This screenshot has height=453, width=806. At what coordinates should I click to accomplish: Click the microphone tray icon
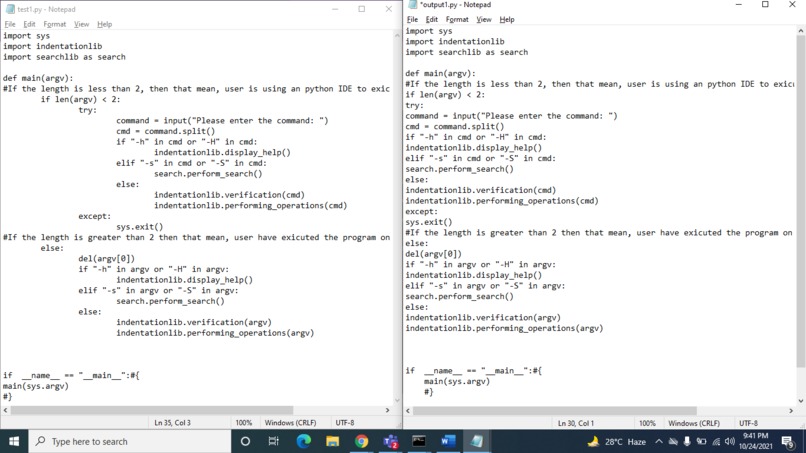(x=687, y=441)
